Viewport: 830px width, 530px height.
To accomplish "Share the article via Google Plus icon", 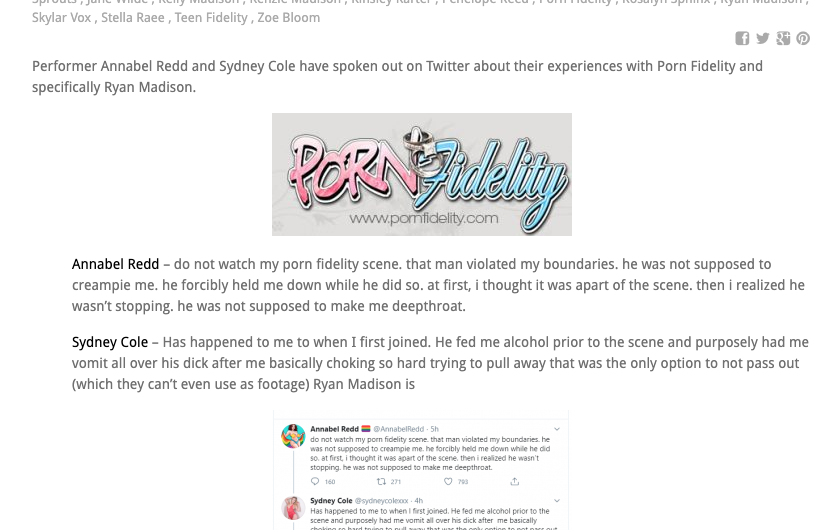I will [783, 38].
